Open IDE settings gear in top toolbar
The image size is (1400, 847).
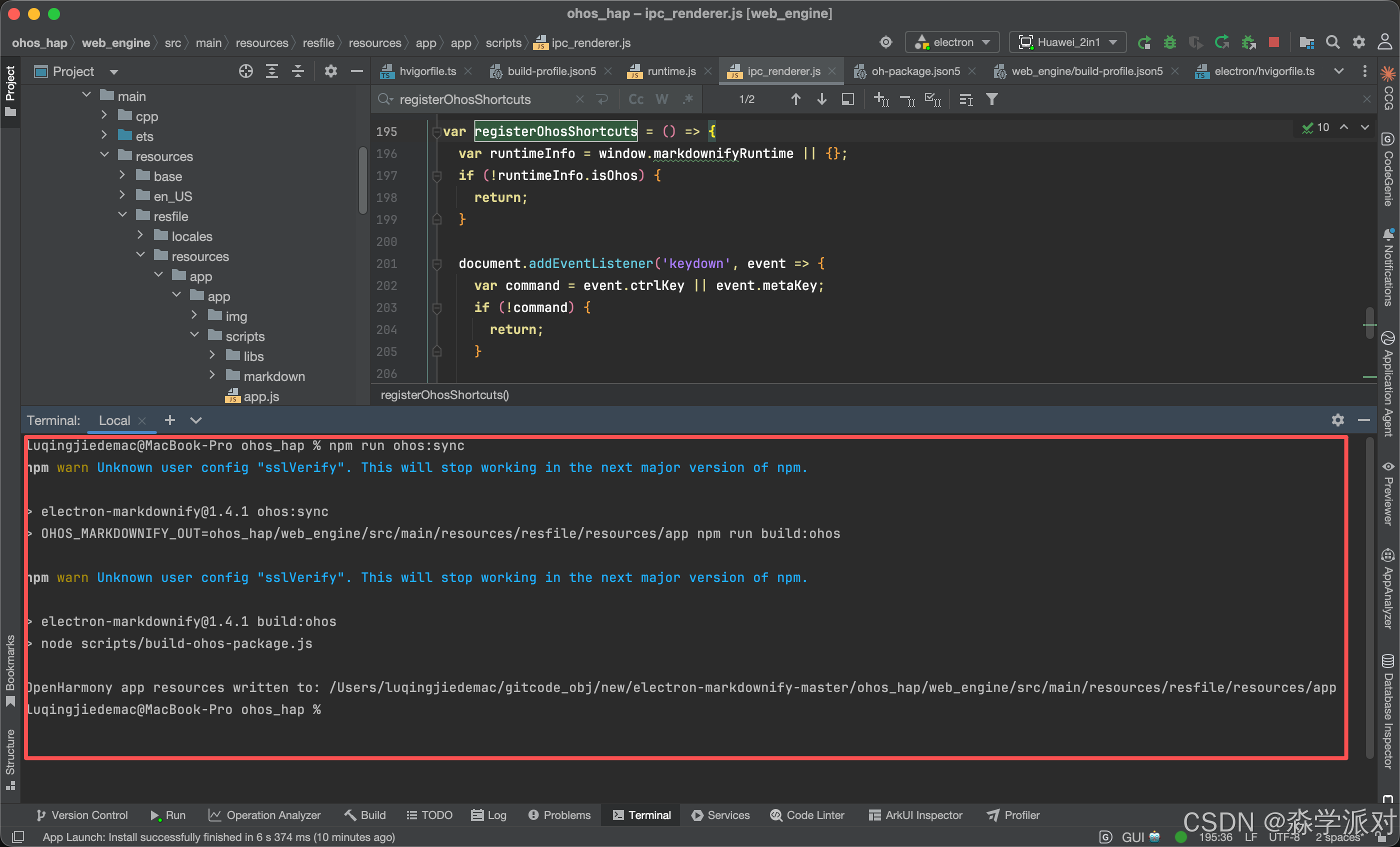pos(1358,42)
